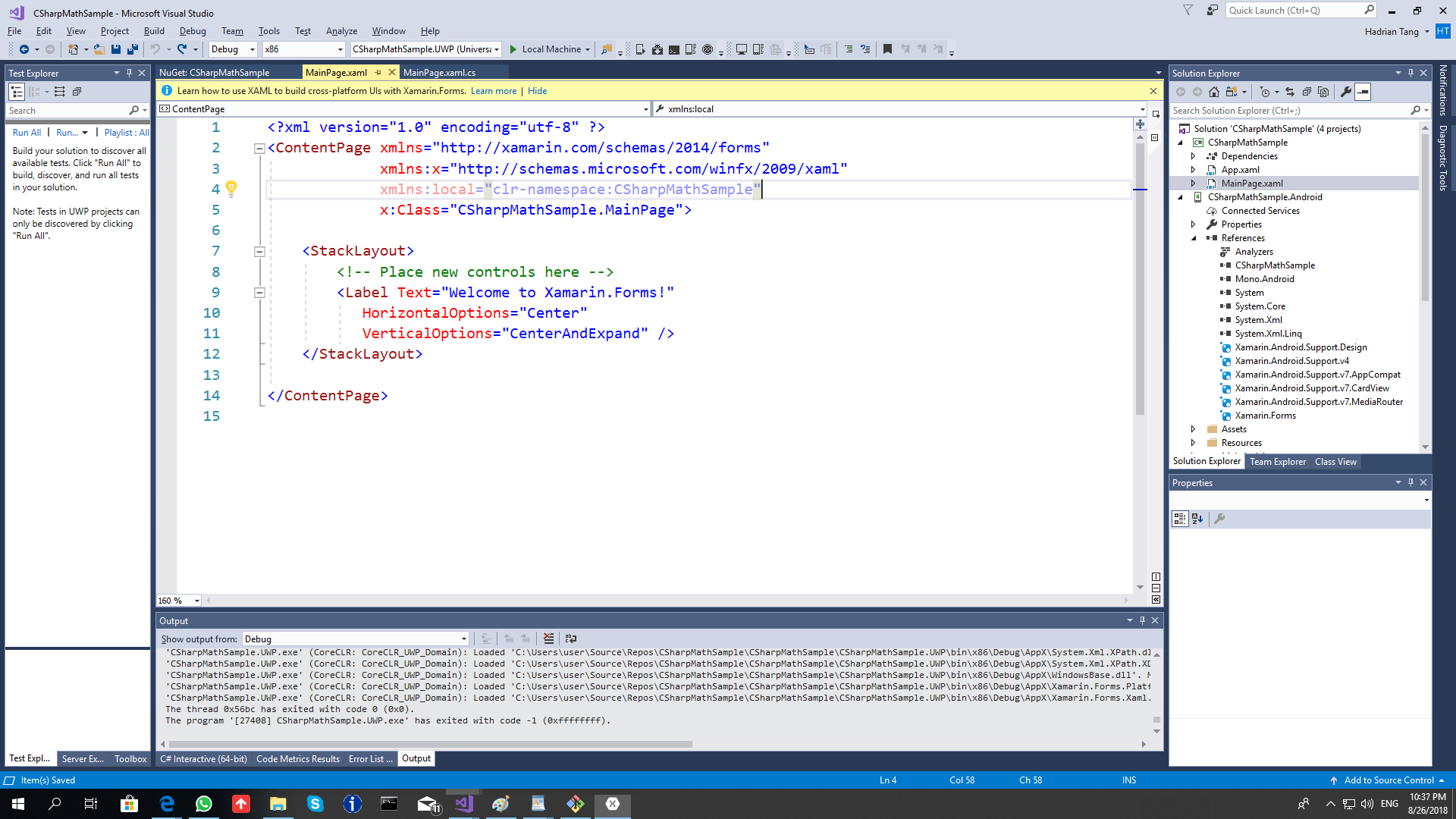Click the light bulb quick actions icon
The image size is (1456, 819).
pyautogui.click(x=232, y=188)
